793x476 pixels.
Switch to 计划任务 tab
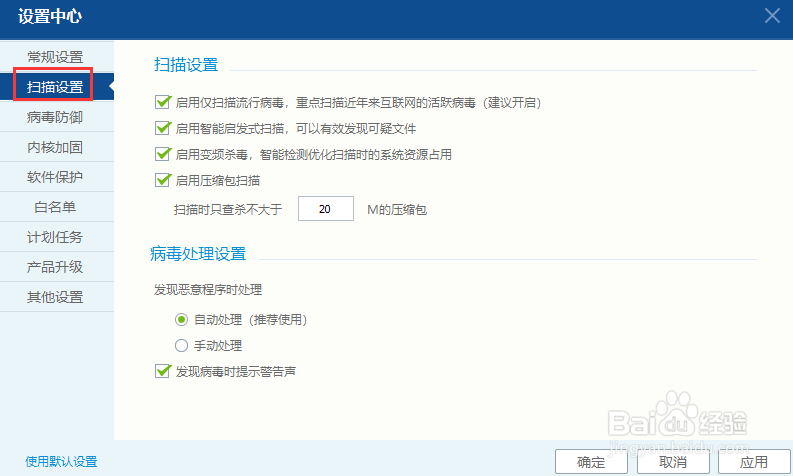point(55,237)
